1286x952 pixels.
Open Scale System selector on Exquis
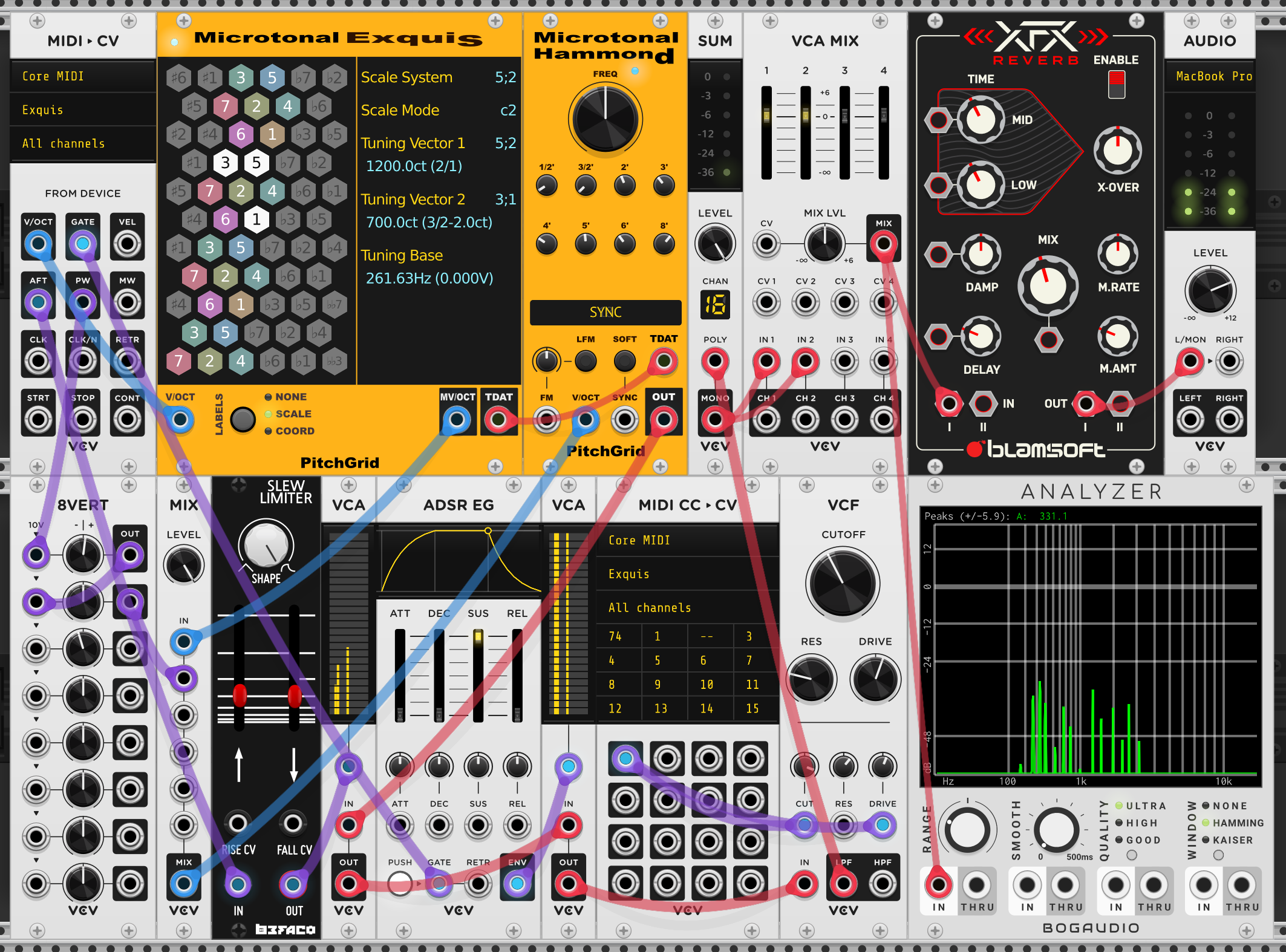439,77
